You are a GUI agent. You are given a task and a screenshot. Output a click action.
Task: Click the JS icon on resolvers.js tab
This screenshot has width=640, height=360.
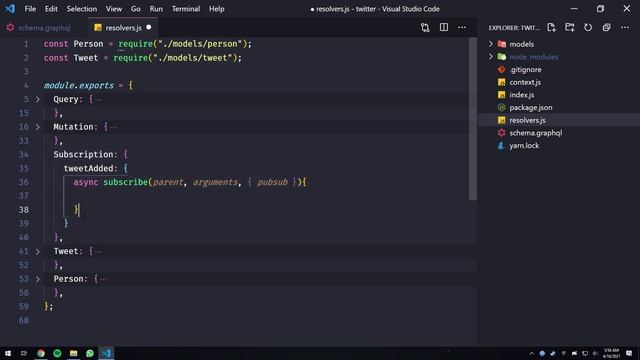[98, 27]
